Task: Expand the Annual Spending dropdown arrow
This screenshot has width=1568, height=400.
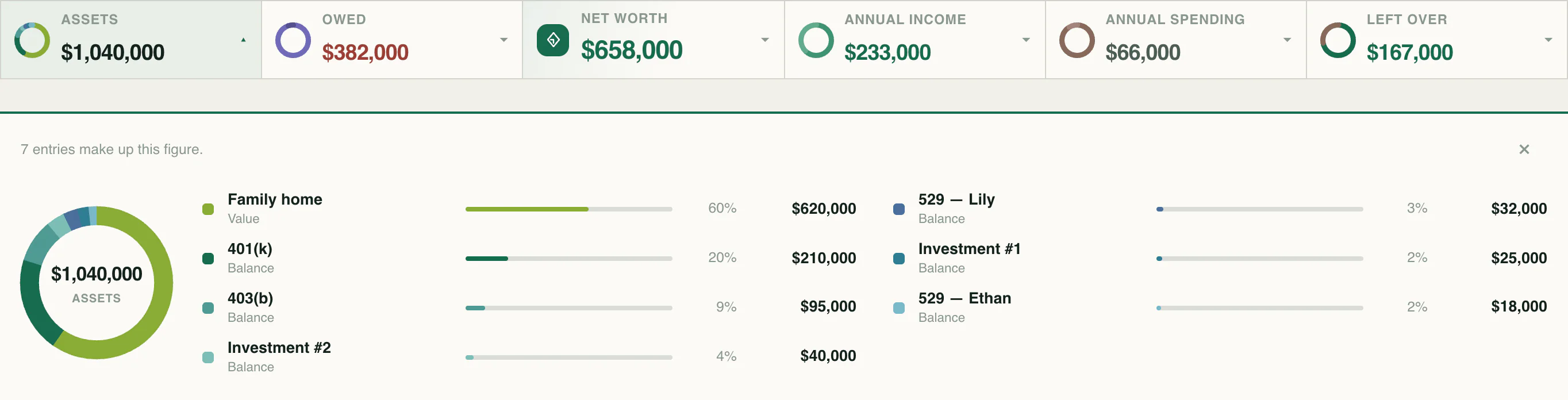Action: [1287, 40]
